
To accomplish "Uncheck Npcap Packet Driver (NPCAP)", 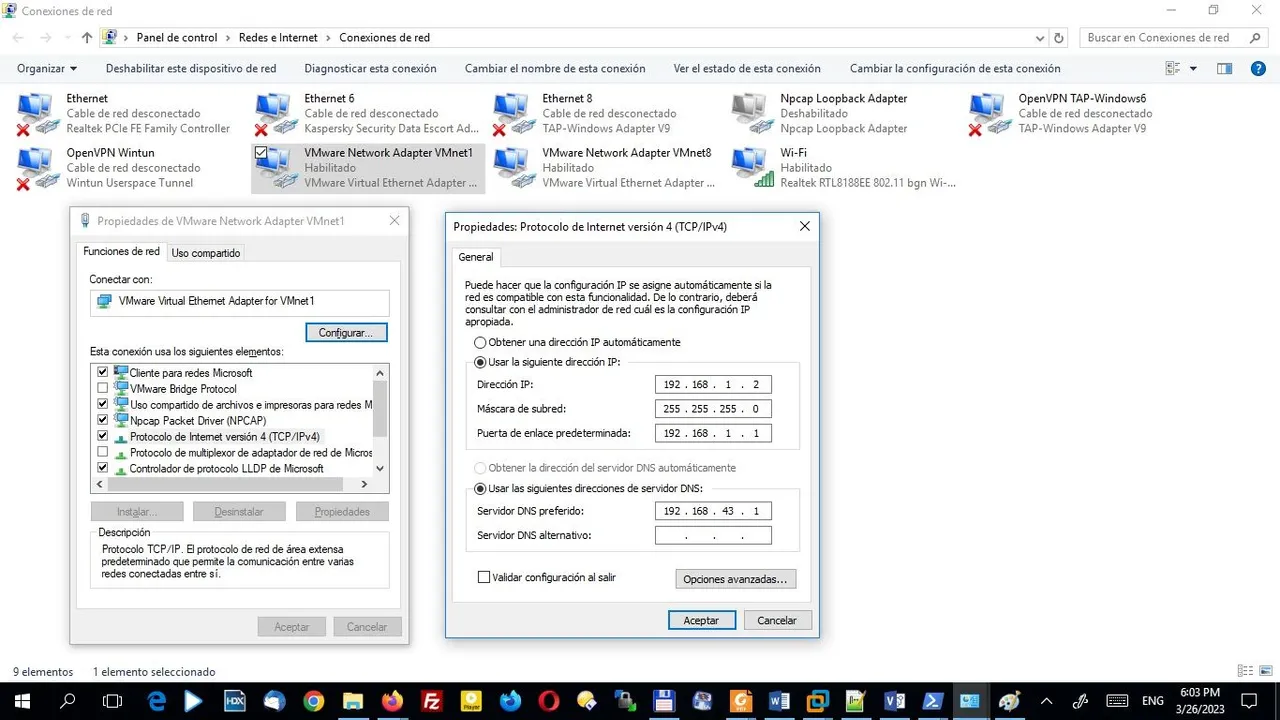I will tap(102, 420).
